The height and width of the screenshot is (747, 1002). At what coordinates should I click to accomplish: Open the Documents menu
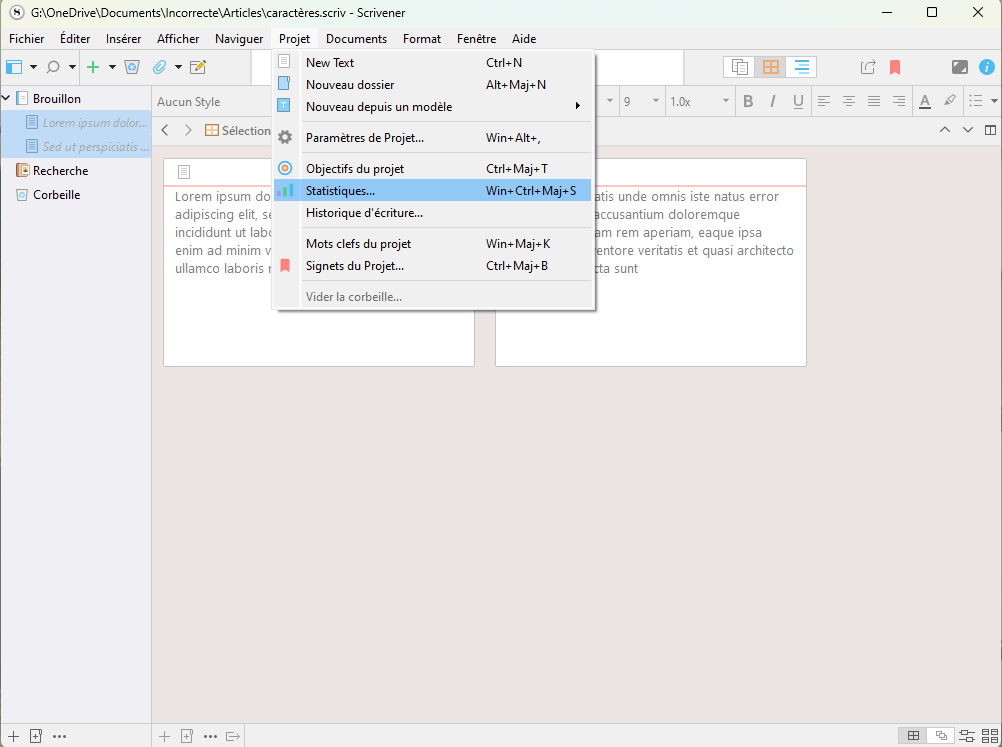point(357,39)
